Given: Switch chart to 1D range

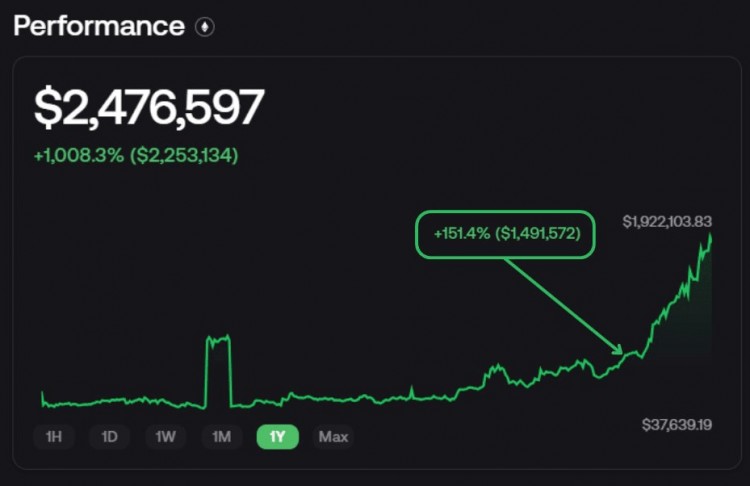Looking at the screenshot, I should (110, 437).
